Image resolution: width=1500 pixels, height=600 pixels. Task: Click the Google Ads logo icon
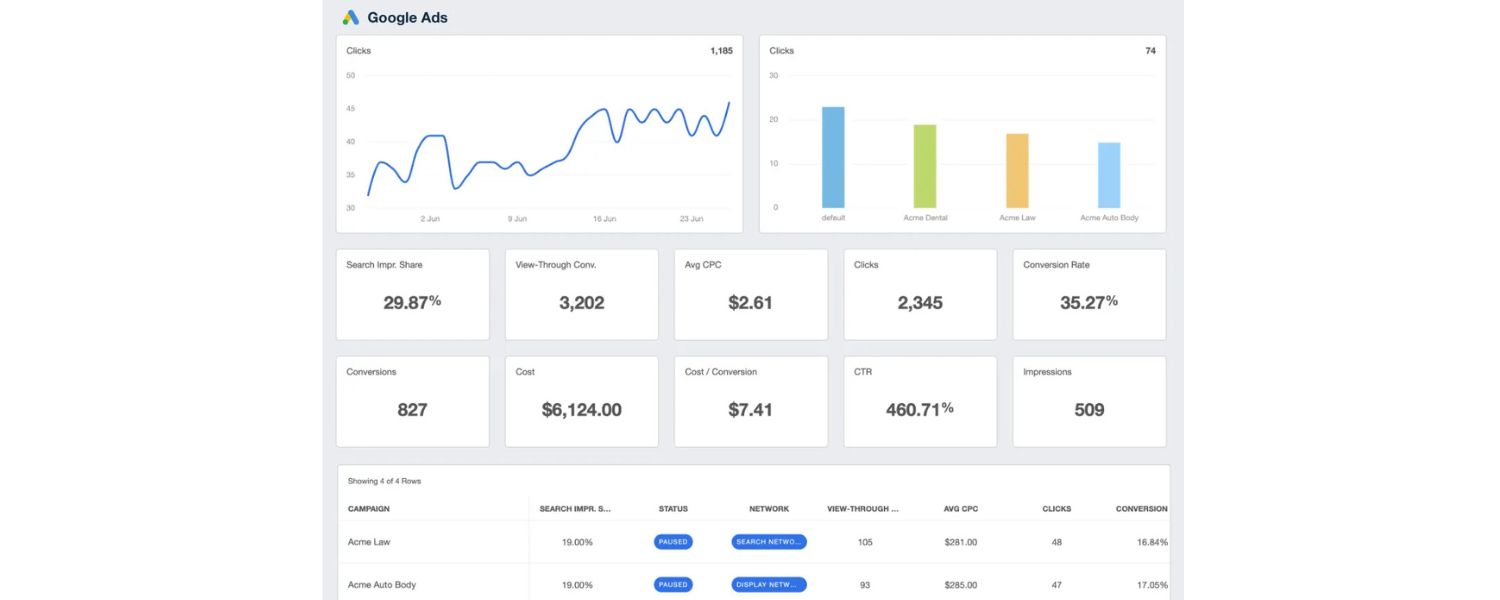351,18
